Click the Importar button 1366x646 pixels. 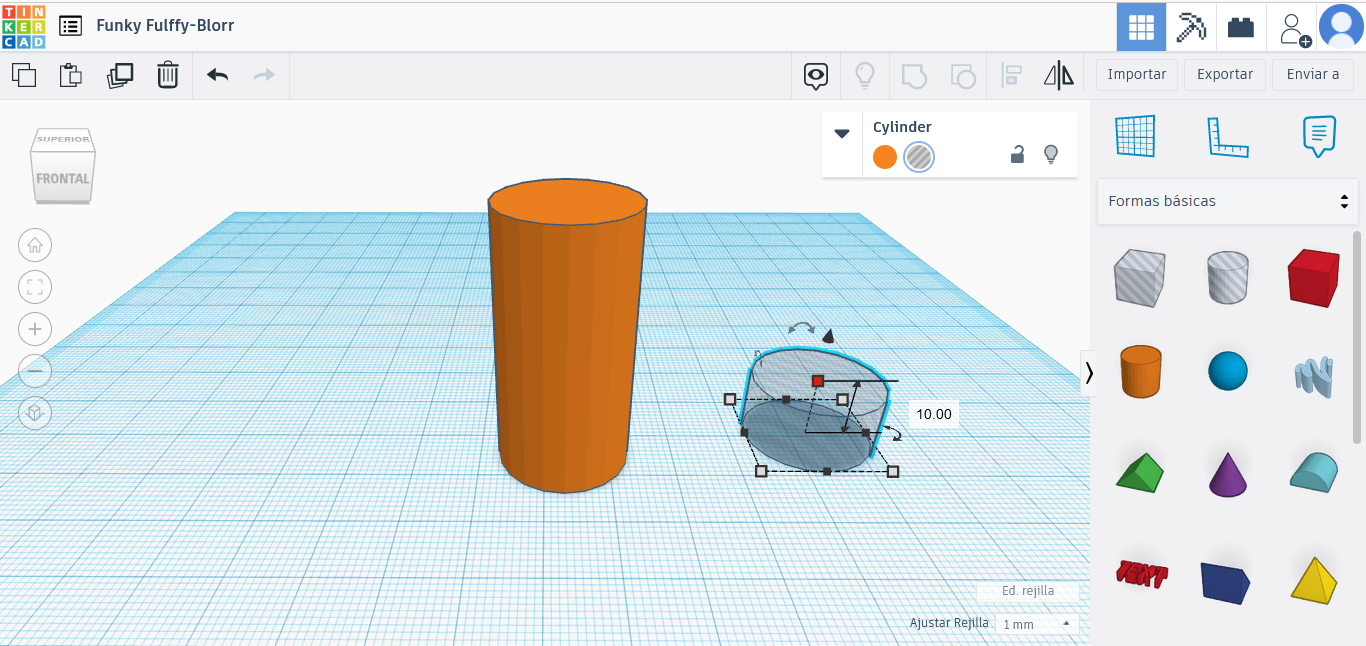point(1137,75)
